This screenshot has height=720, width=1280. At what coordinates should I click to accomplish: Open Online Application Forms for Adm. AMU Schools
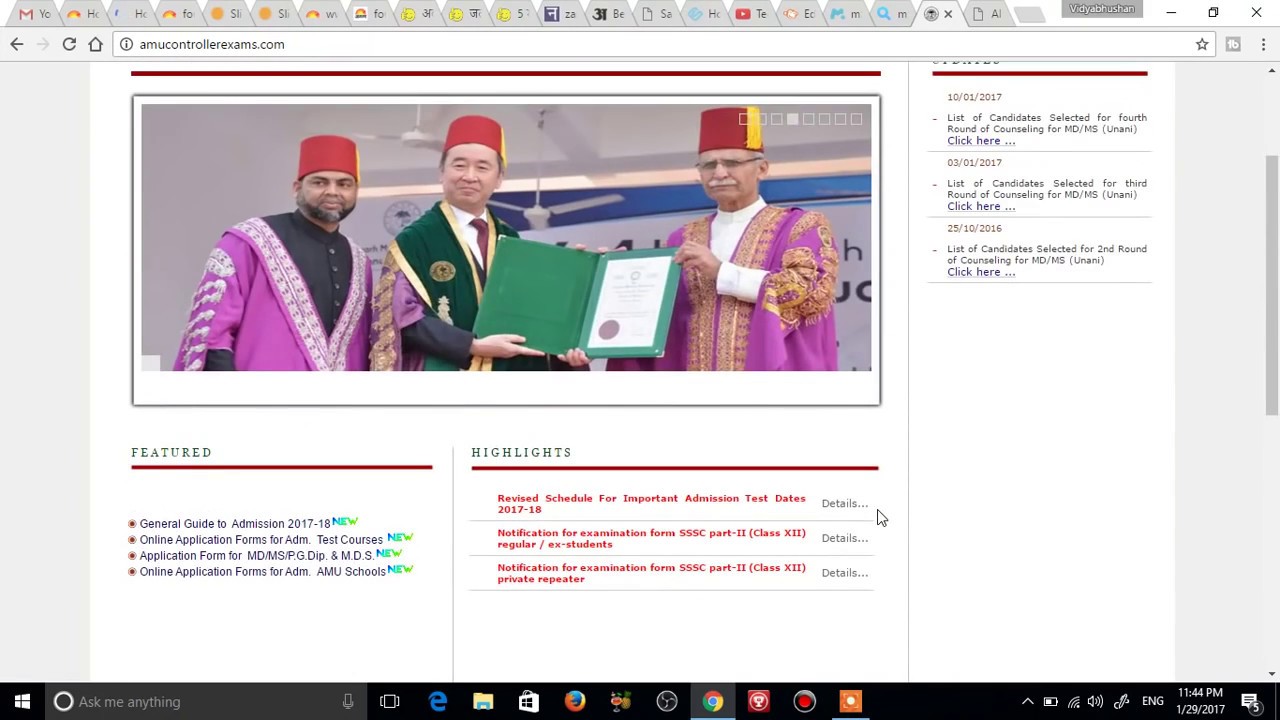(262, 572)
